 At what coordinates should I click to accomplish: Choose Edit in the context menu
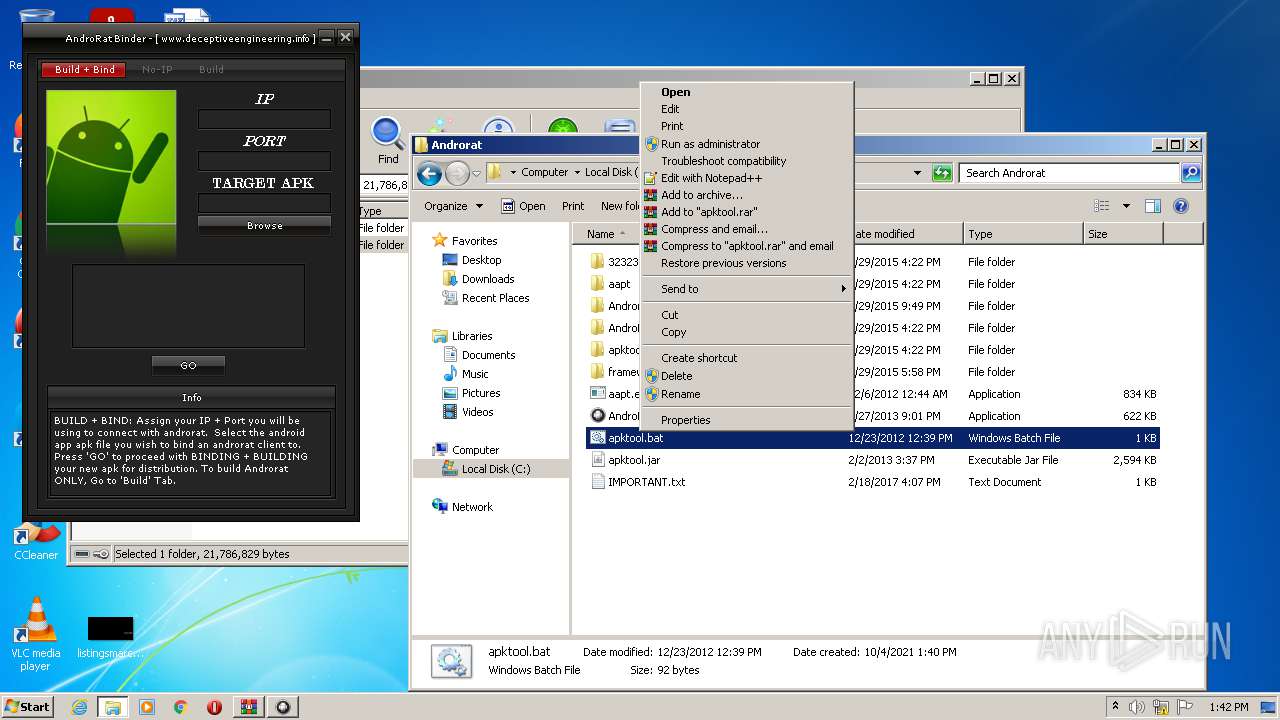click(x=746, y=109)
